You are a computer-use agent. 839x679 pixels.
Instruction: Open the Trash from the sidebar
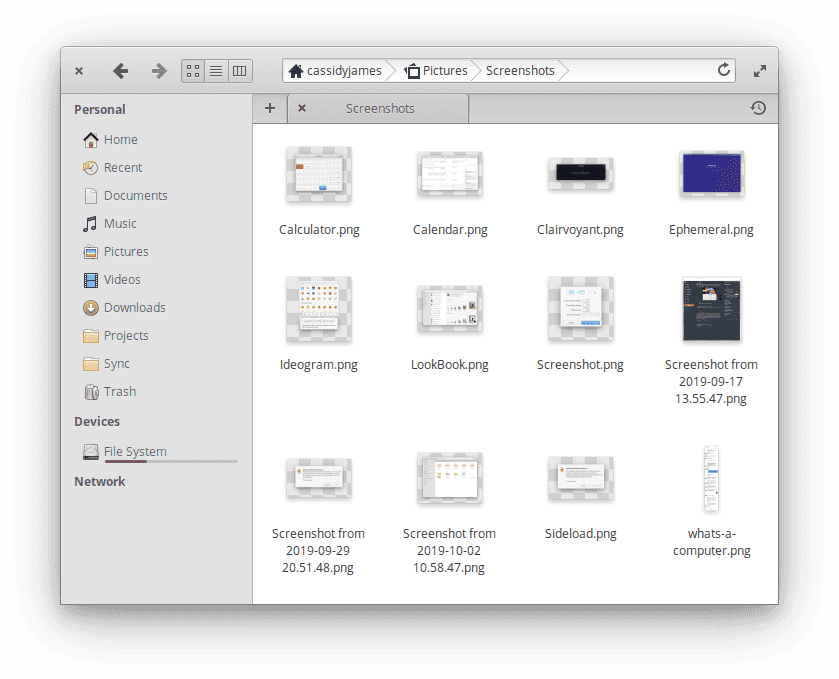[x=120, y=391]
